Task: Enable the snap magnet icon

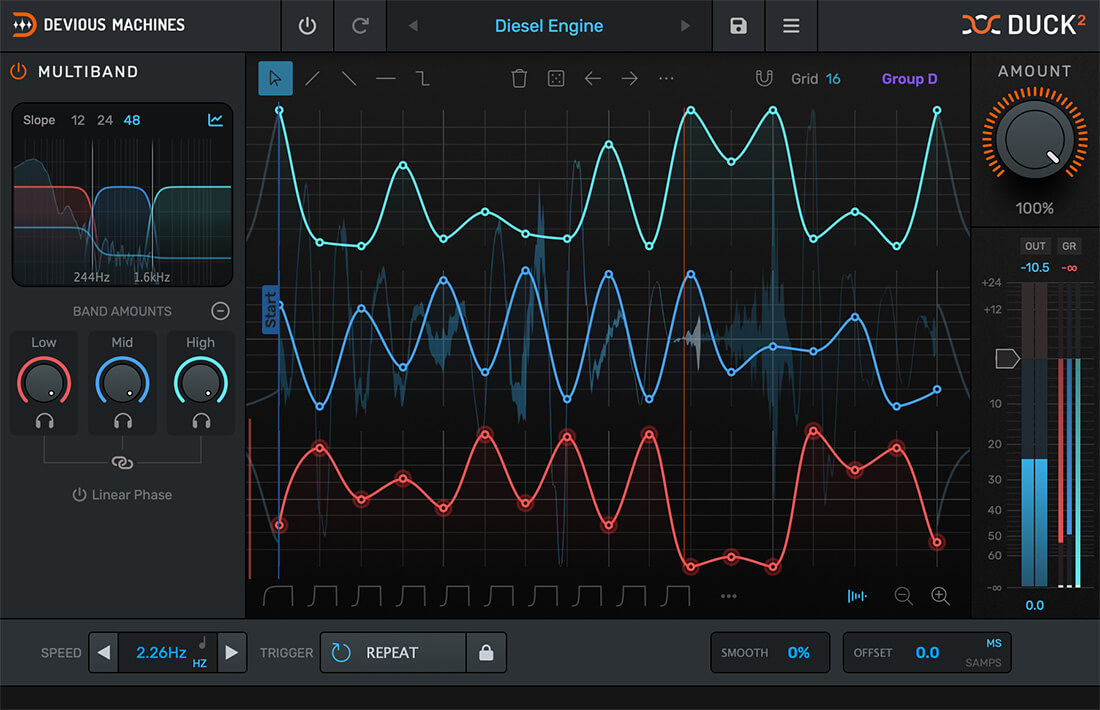Action: click(764, 77)
